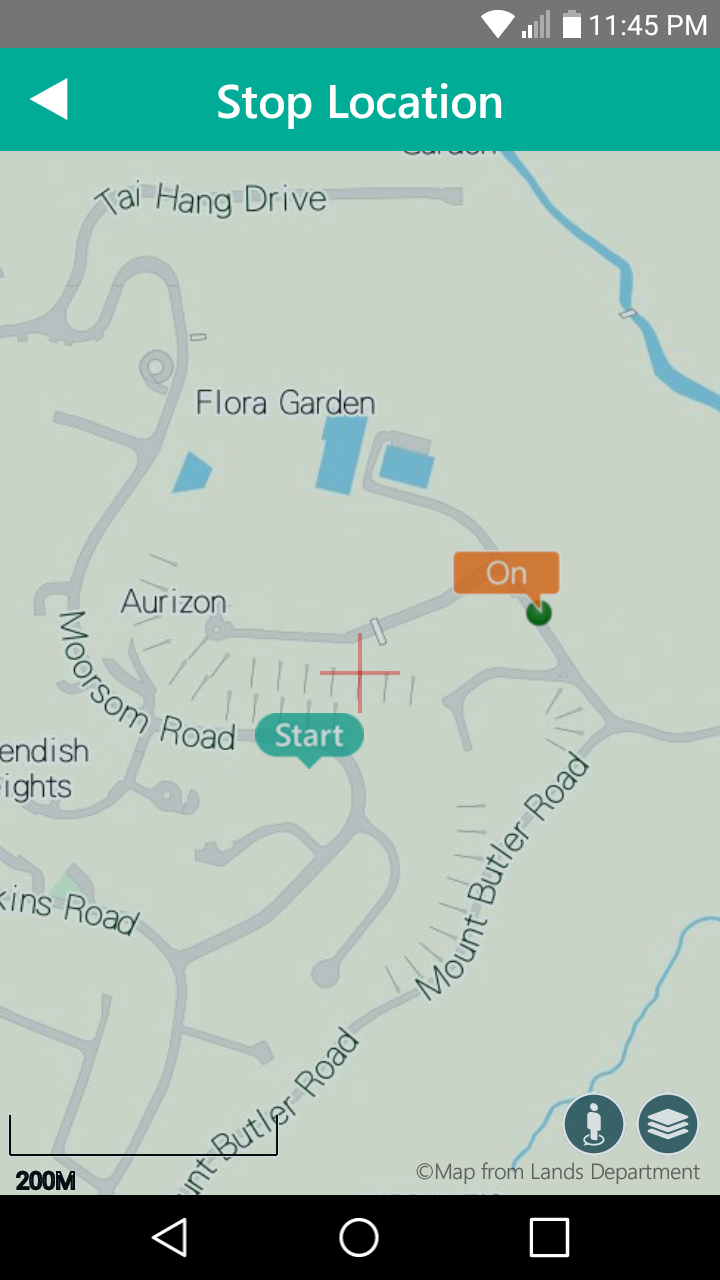
Task: Tap the battery status icon
Action: [x=572, y=24]
